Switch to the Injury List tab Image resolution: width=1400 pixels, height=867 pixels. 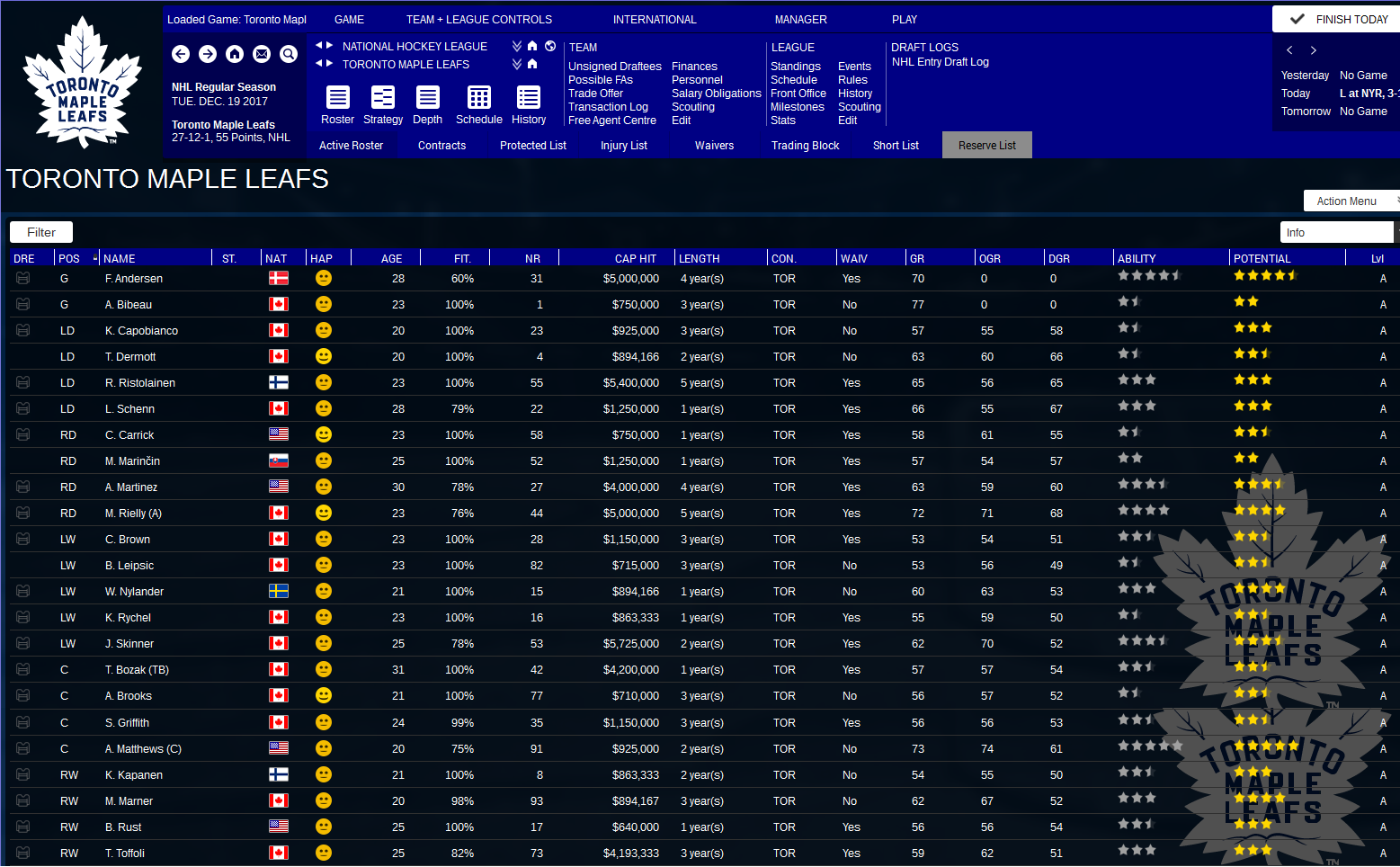pyautogui.click(x=624, y=145)
